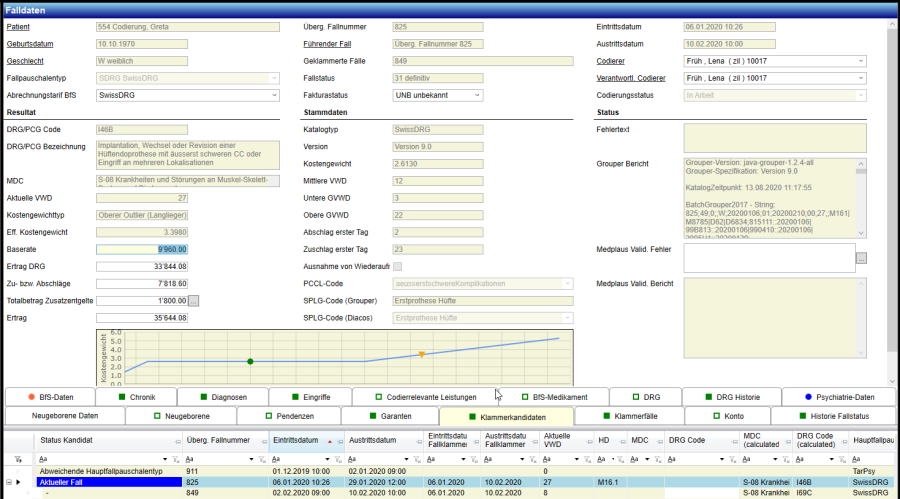The height and width of the screenshot is (499, 900).
Task: Expand the Aktueller Fall row tree node
Action: point(8,482)
